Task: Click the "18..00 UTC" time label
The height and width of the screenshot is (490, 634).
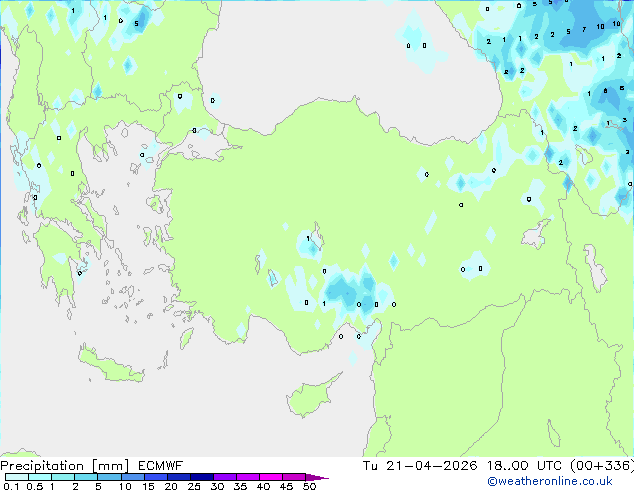Action: (524, 466)
